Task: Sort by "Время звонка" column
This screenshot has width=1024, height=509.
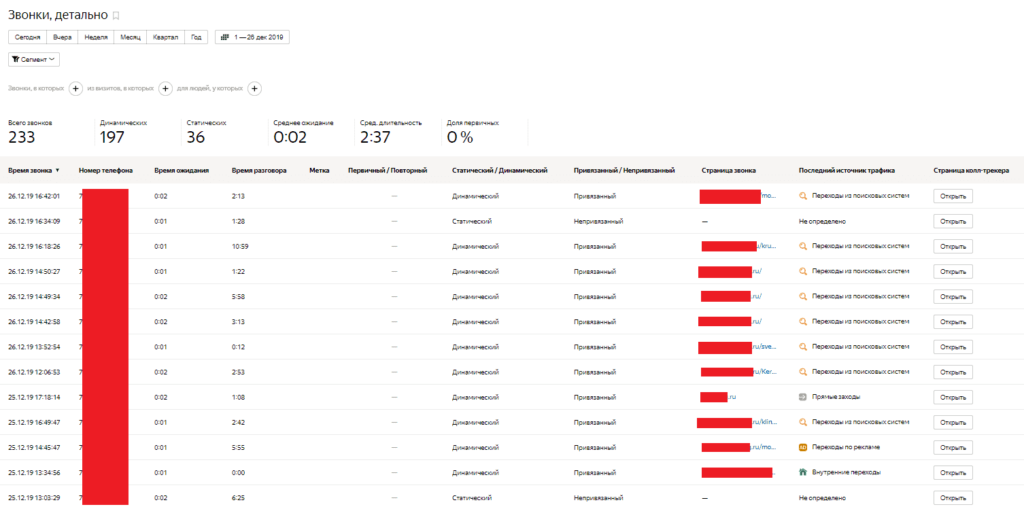Action: point(33,170)
